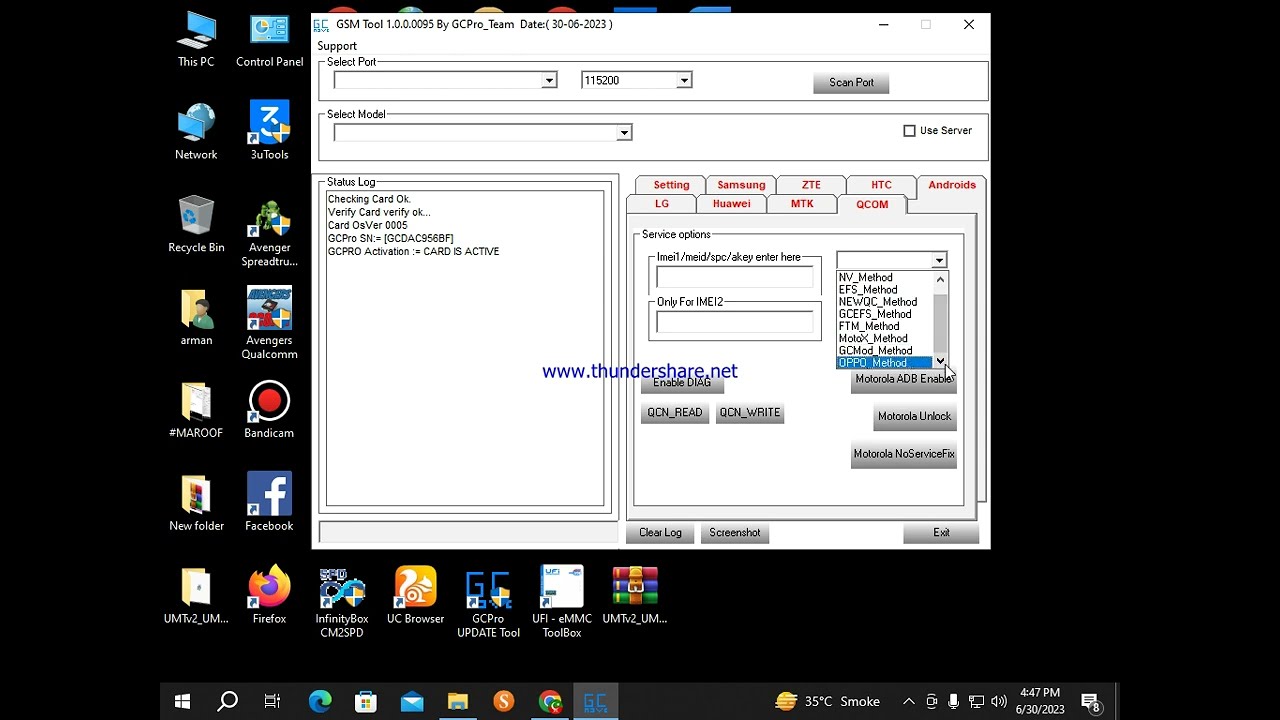Launch Avenger Spreadtrum shortcut

tap(269, 232)
